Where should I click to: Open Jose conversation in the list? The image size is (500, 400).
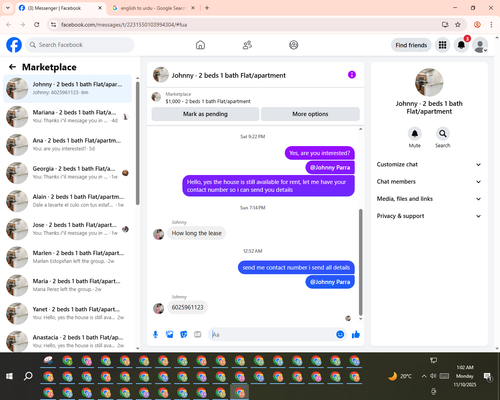click(x=68, y=229)
